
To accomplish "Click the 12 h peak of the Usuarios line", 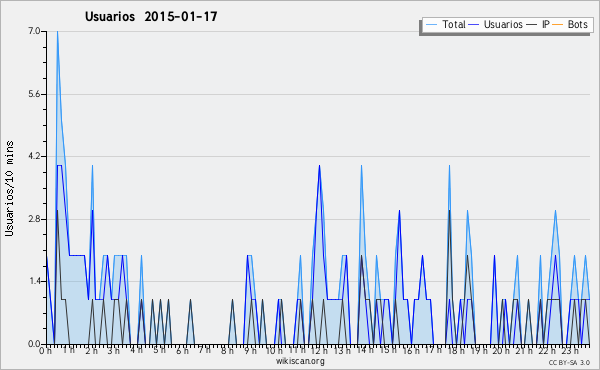I will (x=319, y=166).
